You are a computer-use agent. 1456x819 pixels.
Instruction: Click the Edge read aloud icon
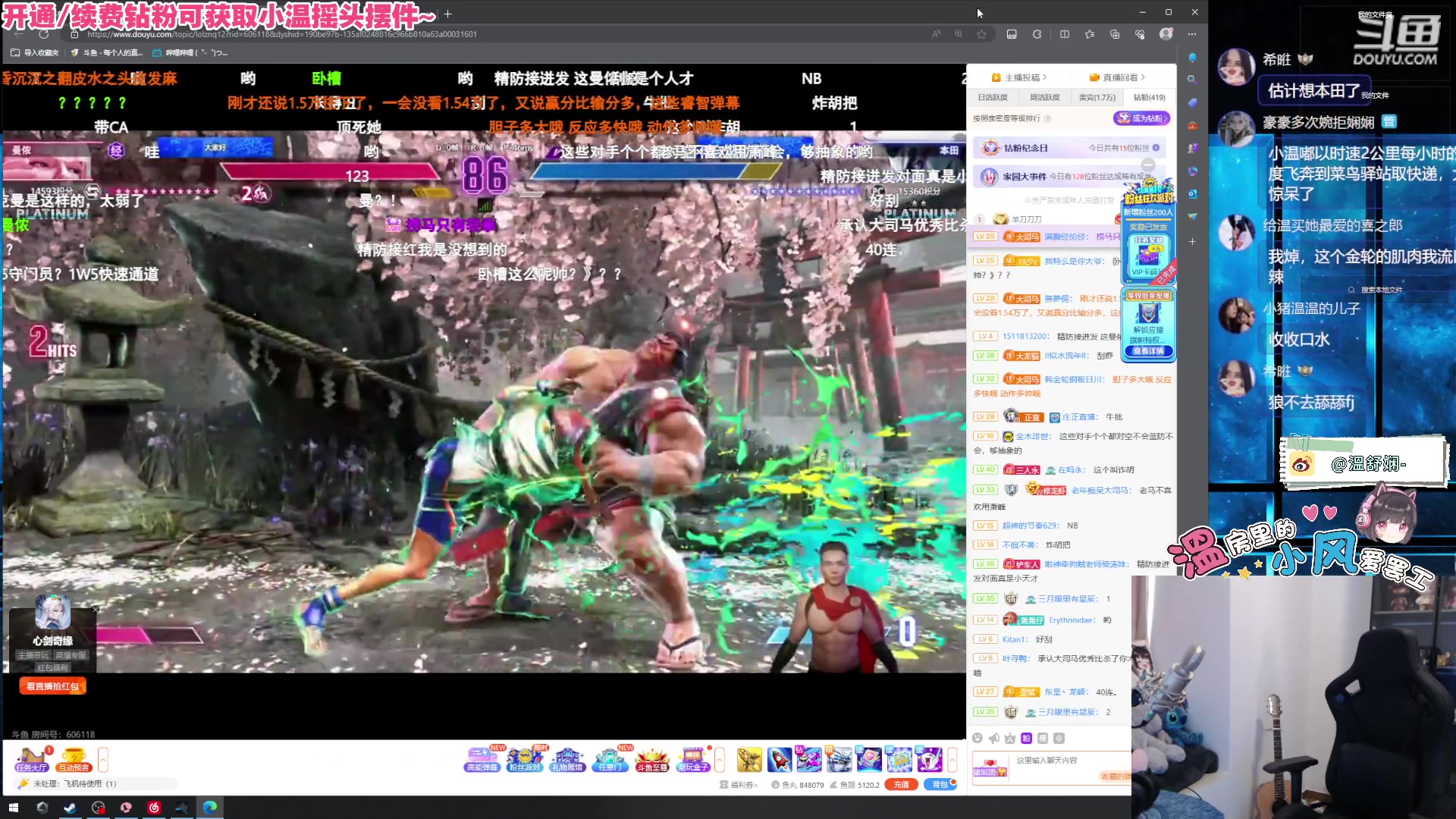click(x=937, y=34)
